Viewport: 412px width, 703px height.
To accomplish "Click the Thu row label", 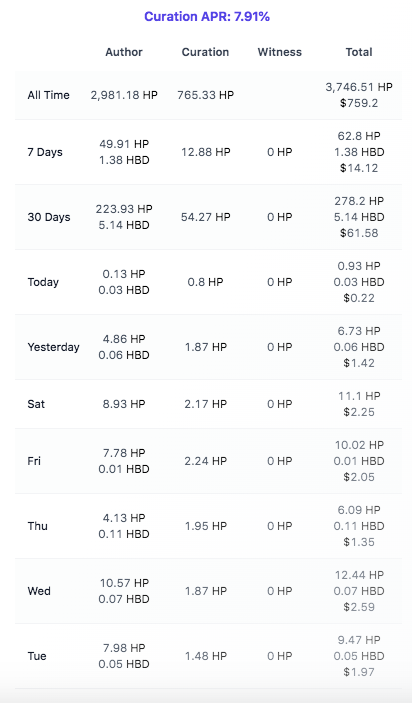I will click(x=38, y=526).
